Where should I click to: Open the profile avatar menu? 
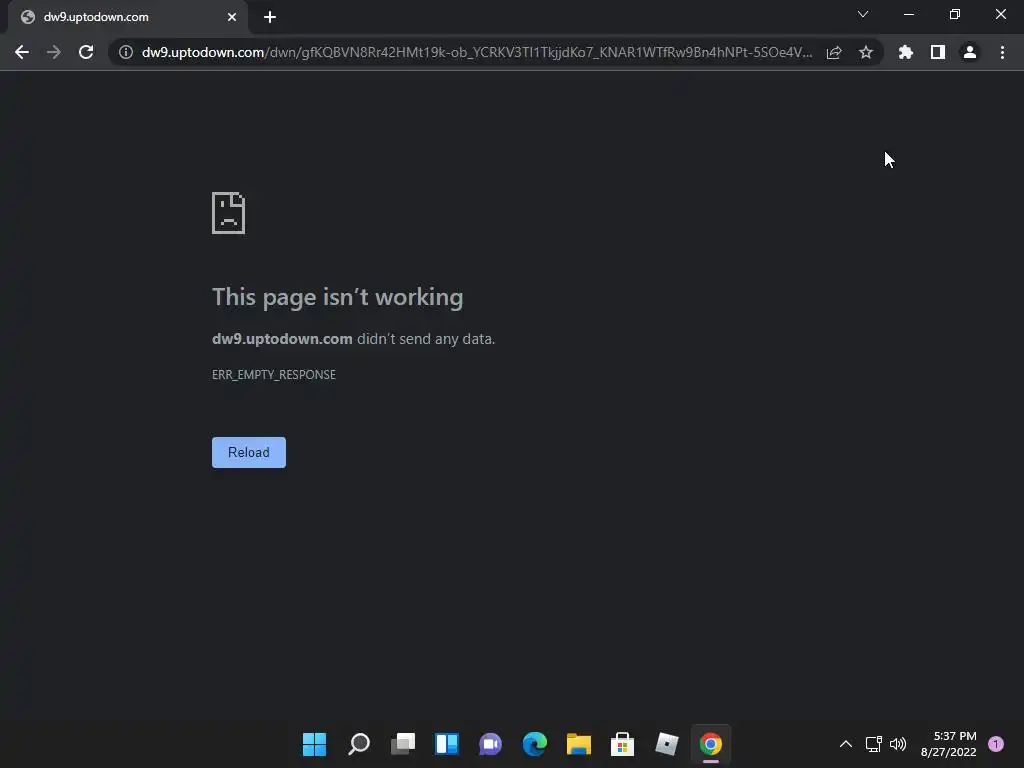tap(970, 52)
